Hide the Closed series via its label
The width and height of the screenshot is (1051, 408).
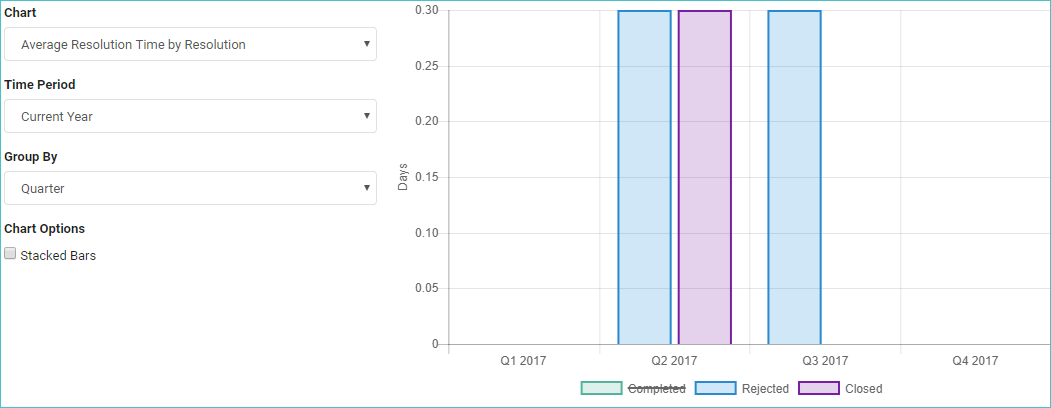[863, 389]
